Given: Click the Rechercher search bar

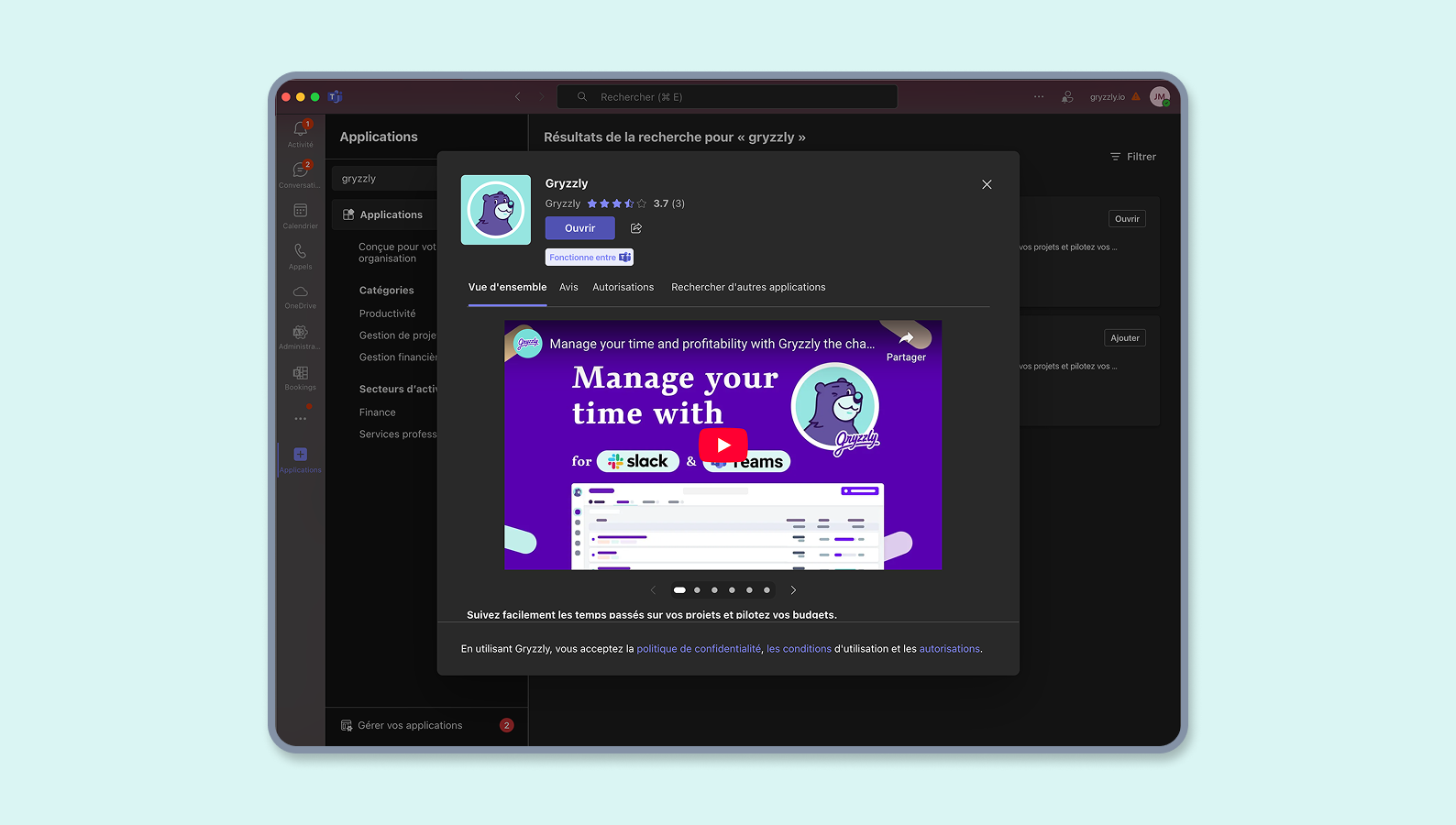Looking at the screenshot, I should point(727,96).
